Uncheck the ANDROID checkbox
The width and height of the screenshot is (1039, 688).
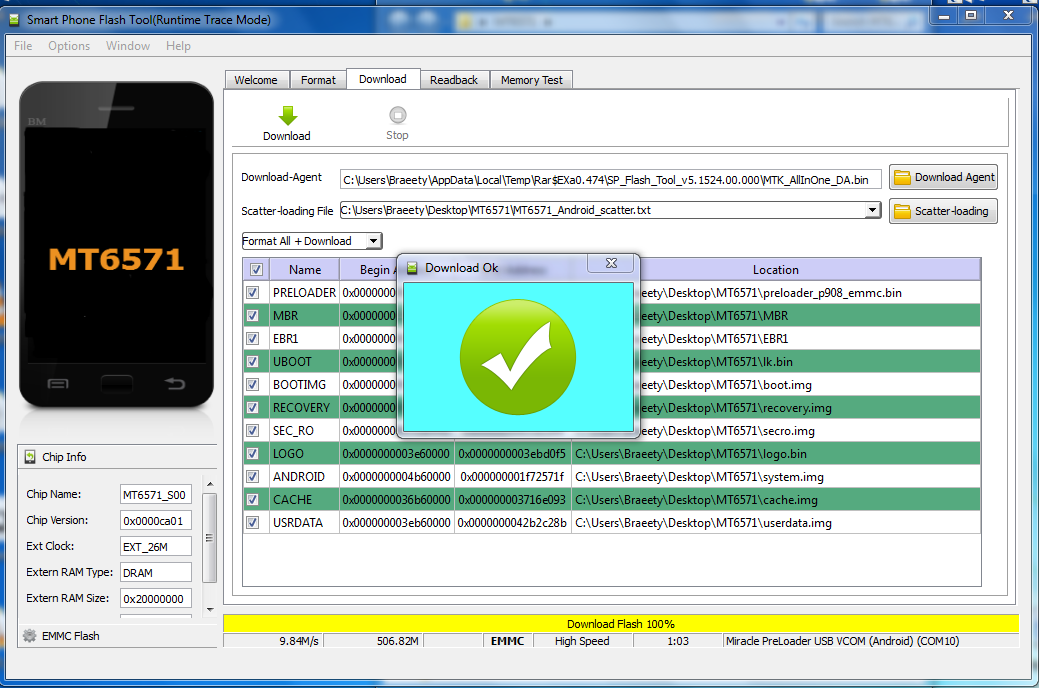click(x=252, y=477)
